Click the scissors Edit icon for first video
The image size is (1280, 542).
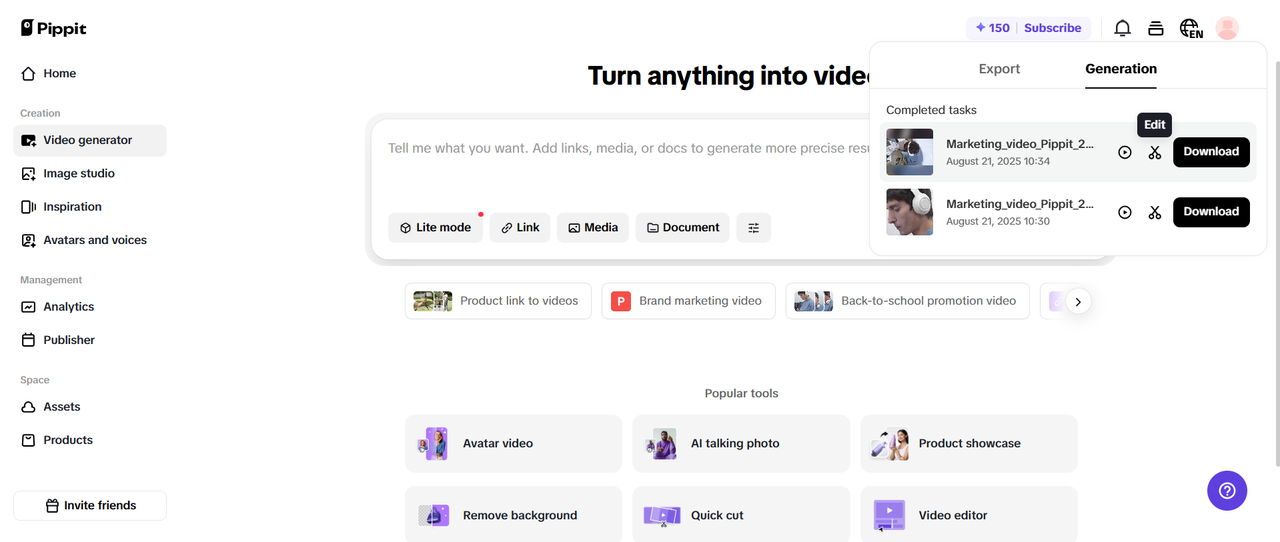tap(1155, 152)
